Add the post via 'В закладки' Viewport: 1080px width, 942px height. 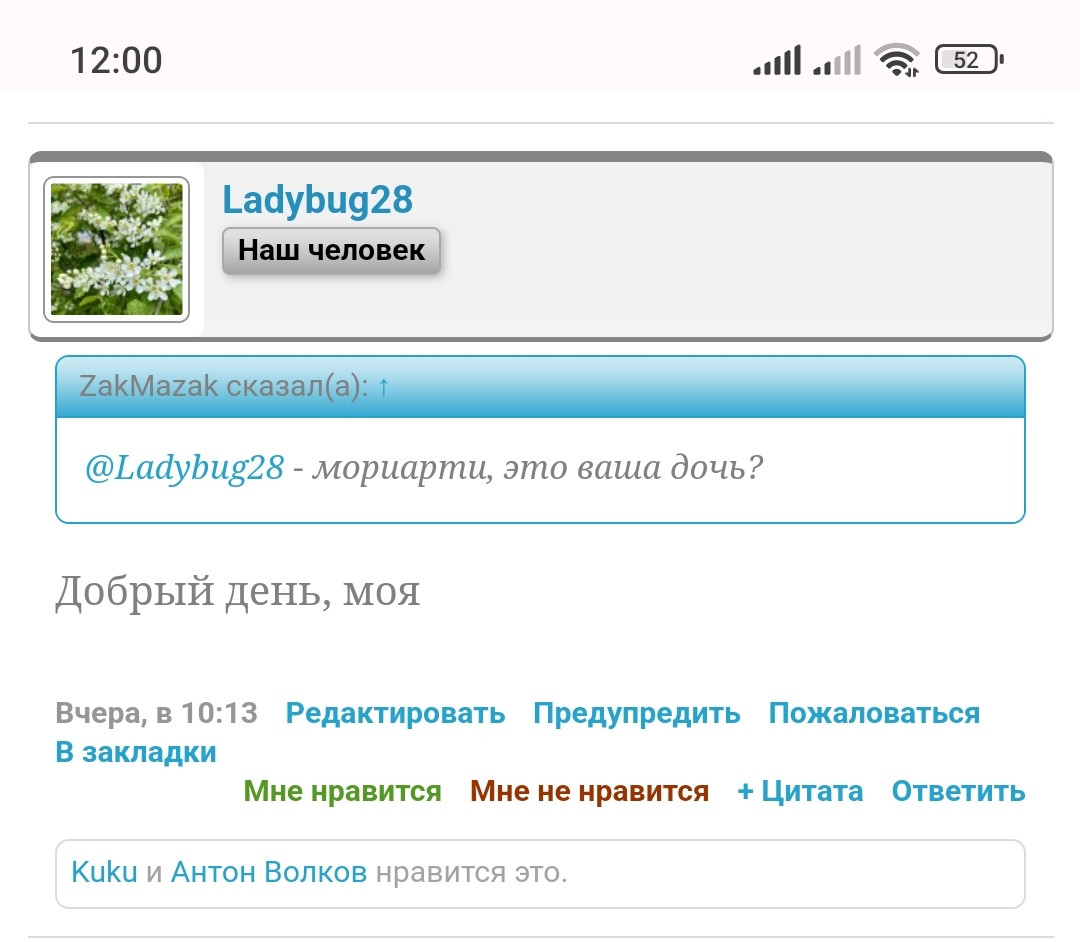tap(136, 752)
